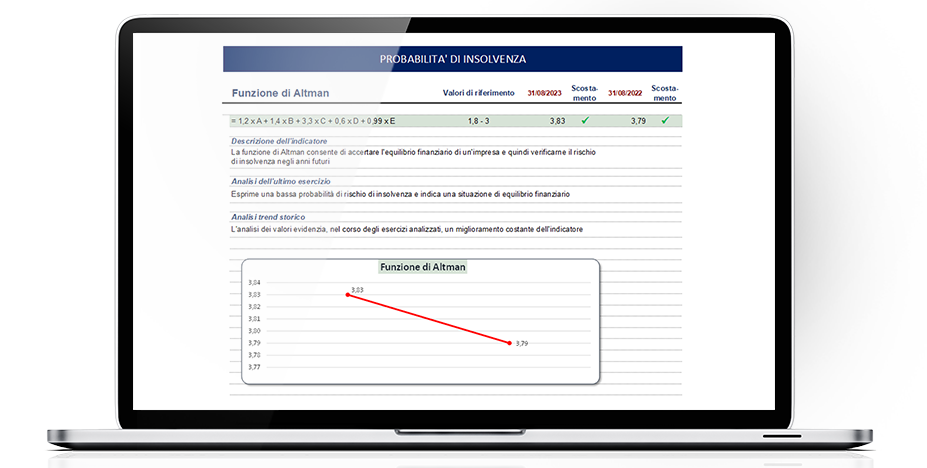This screenshot has width=927, height=468.
Task: Click the 3,84 label on chart axis
Action: 254,283
